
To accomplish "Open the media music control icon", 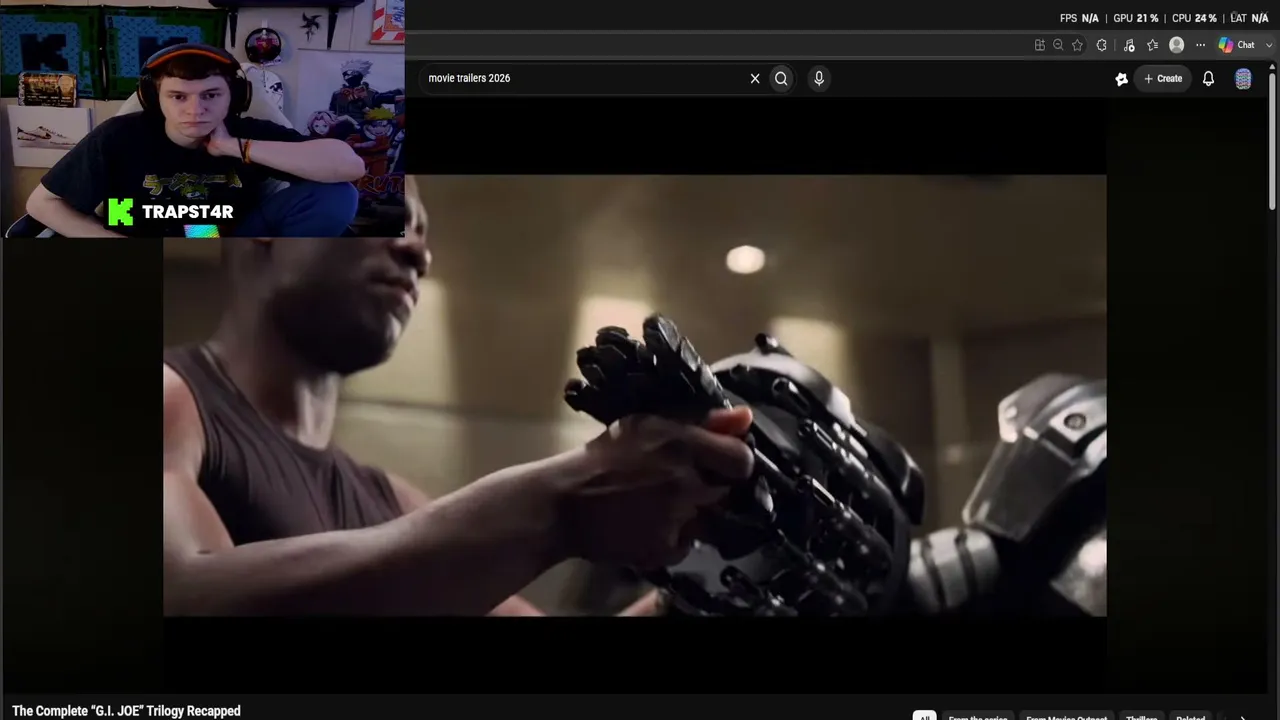I will coord(1129,45).
